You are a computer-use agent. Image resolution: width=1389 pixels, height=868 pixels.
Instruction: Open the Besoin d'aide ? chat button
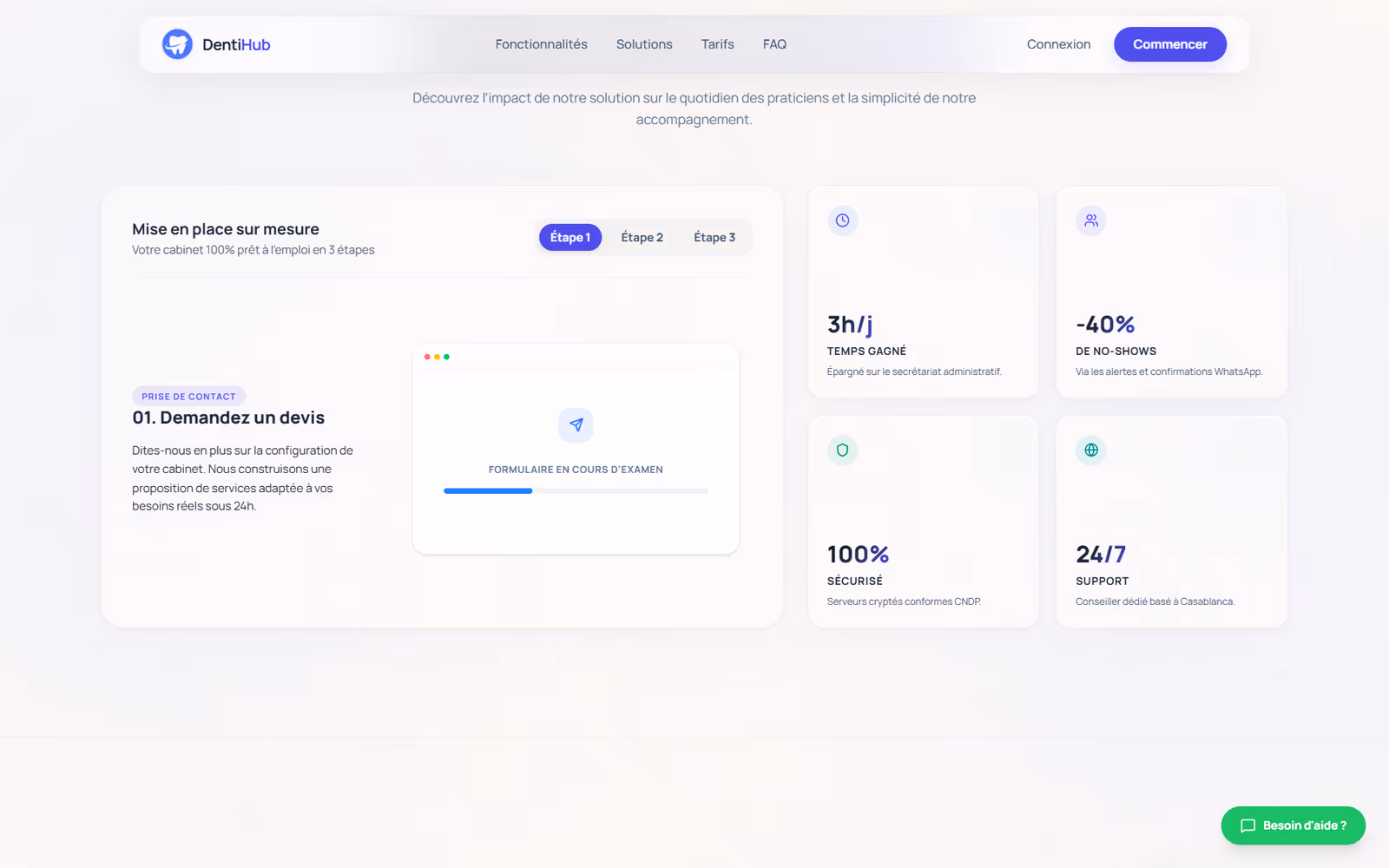coord(1293,825)
